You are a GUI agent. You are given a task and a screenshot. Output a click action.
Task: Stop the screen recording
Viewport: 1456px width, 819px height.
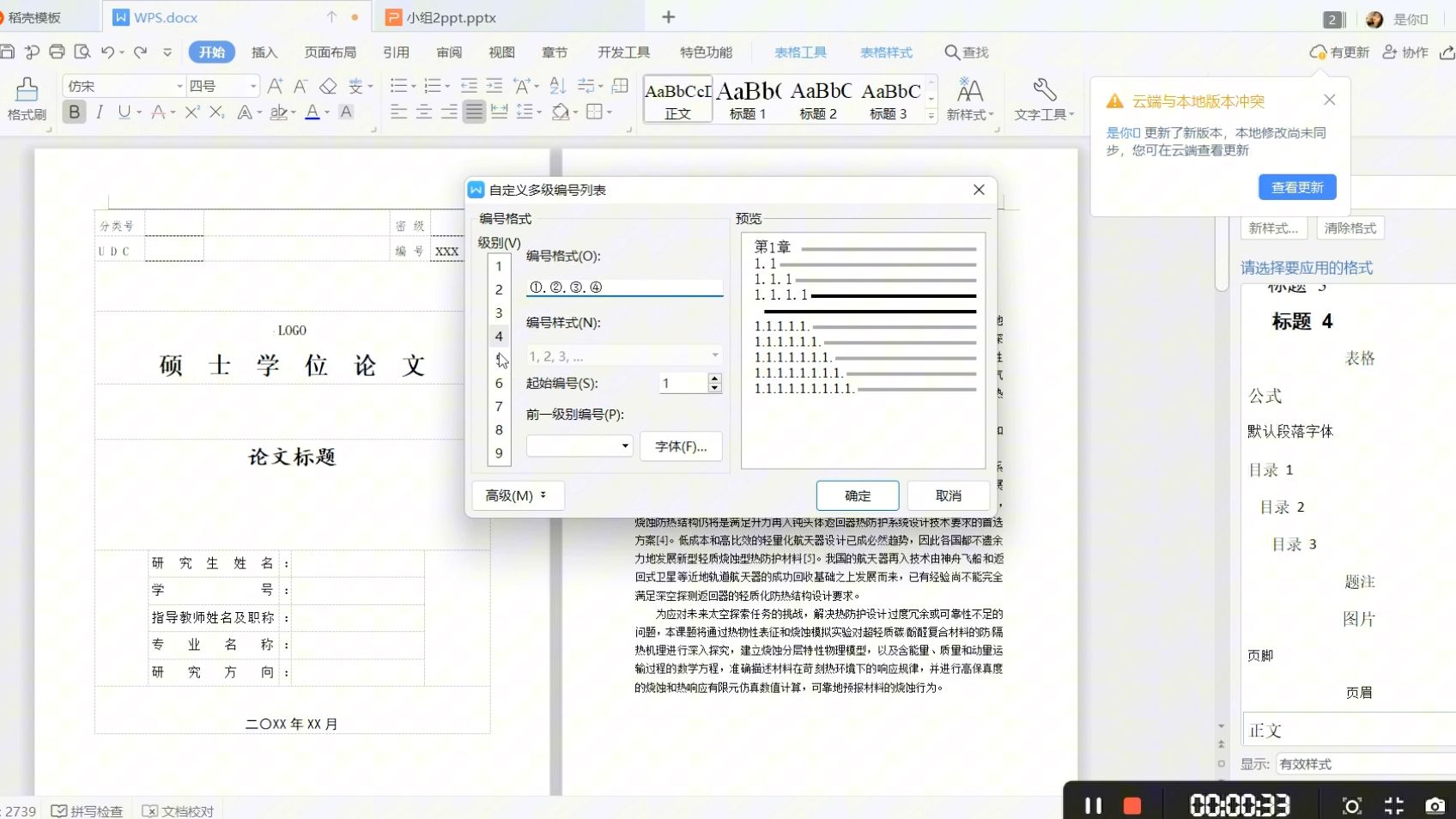pos(1132,805)
